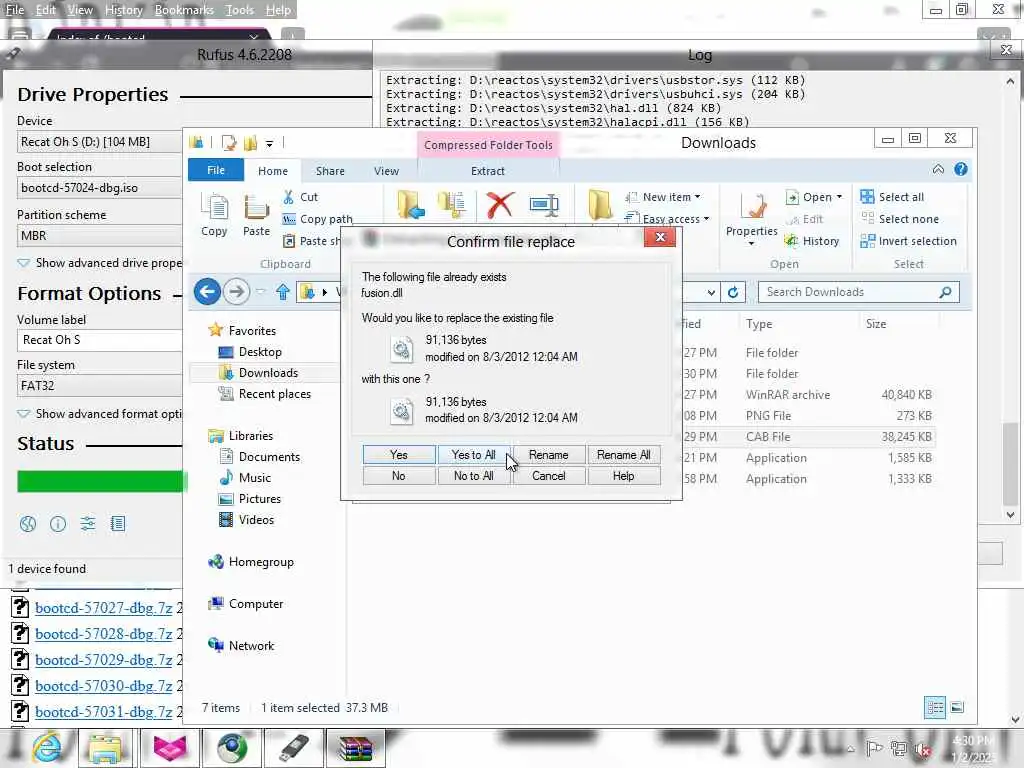Click the Rufus about info icon

click(58, 524)
